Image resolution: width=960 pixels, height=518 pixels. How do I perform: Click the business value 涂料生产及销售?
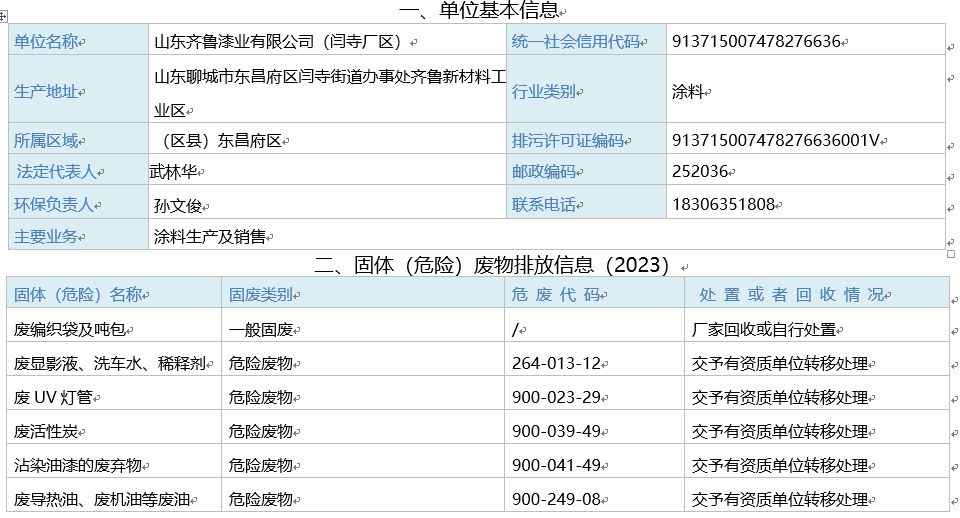click(x=209, y=236)
